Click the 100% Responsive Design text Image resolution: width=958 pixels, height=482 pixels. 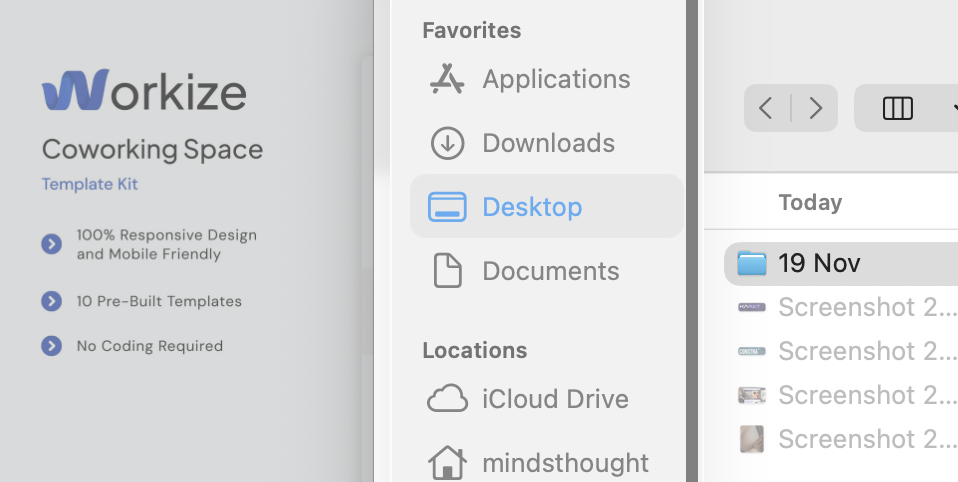point(167,244)
